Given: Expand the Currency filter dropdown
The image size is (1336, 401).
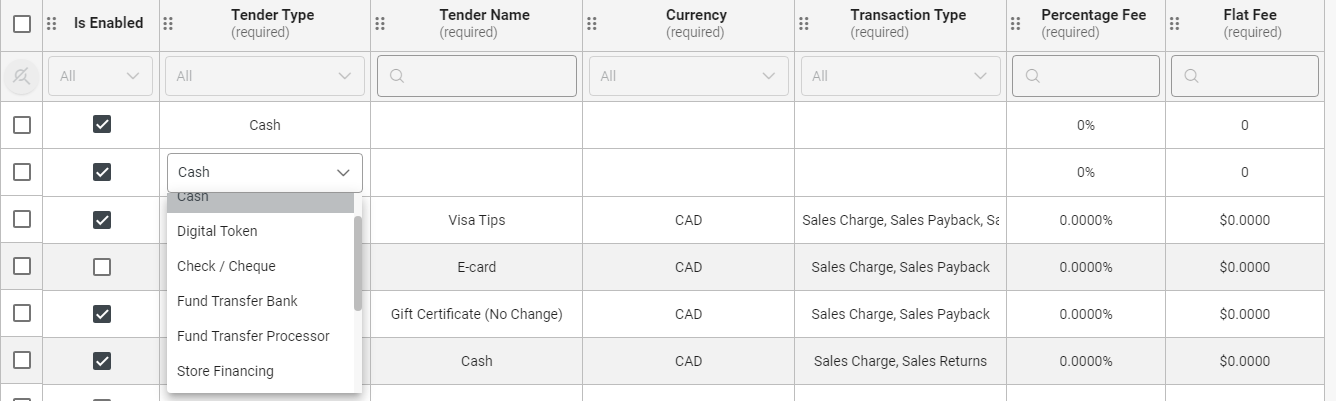Looking at the screenshot, I should [x=688, y=76].
